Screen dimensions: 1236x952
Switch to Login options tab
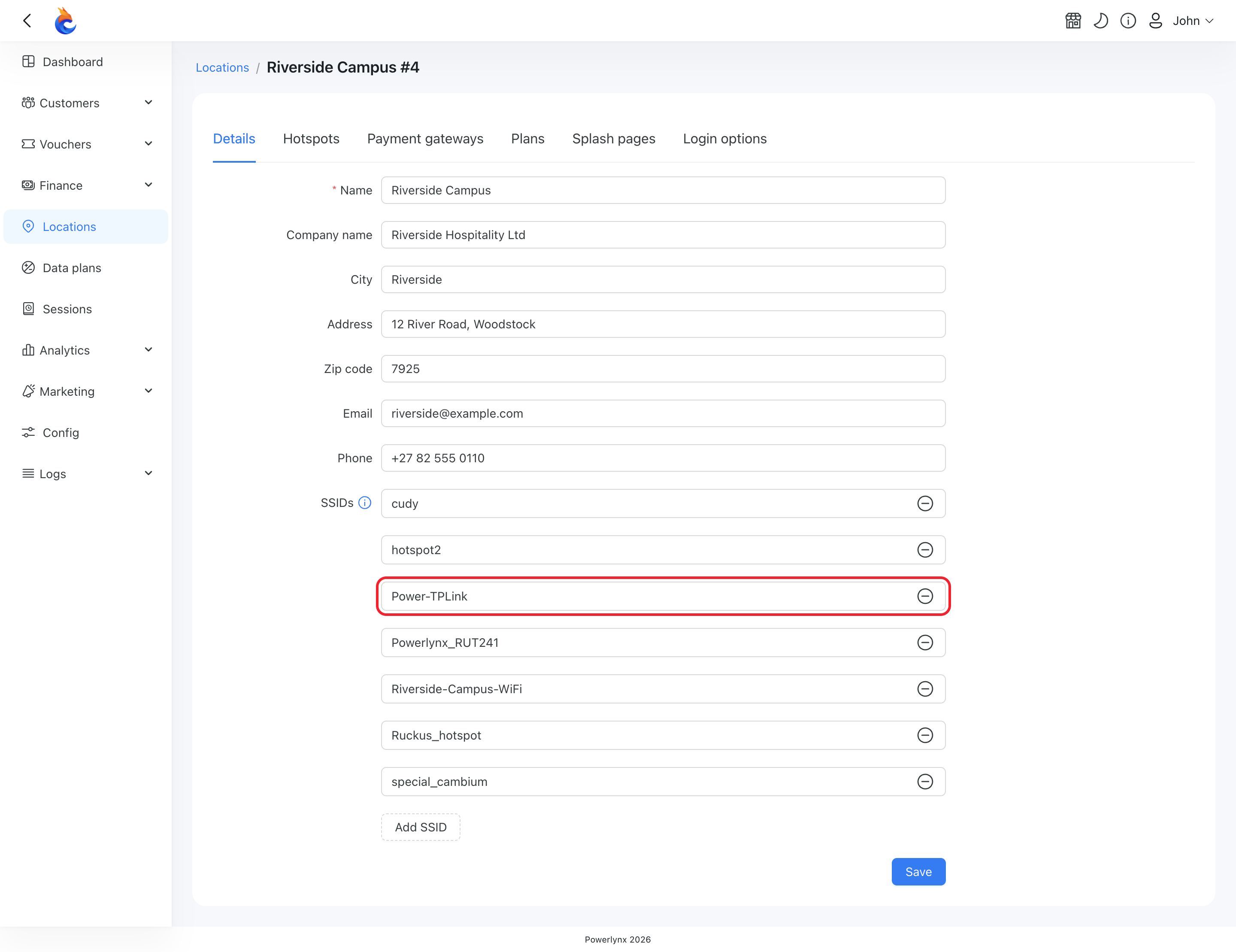pyautogui.click(x=724, y=139)
